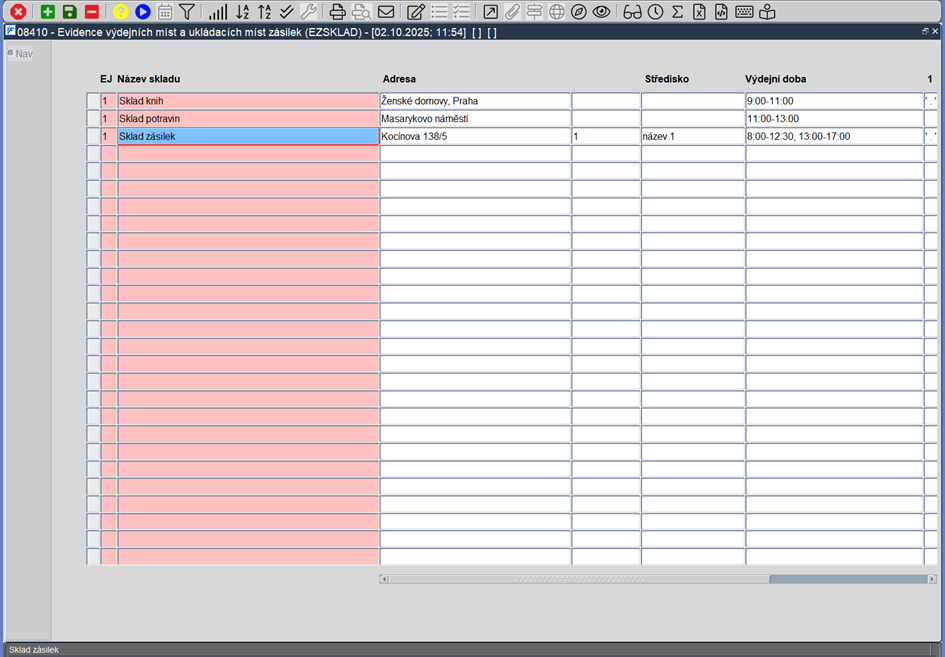Click address 'Kocínova 138/5'
Image resolution: width=945 pixels, height=657 pixels.
pyautogui.click(x=475, y=136)
